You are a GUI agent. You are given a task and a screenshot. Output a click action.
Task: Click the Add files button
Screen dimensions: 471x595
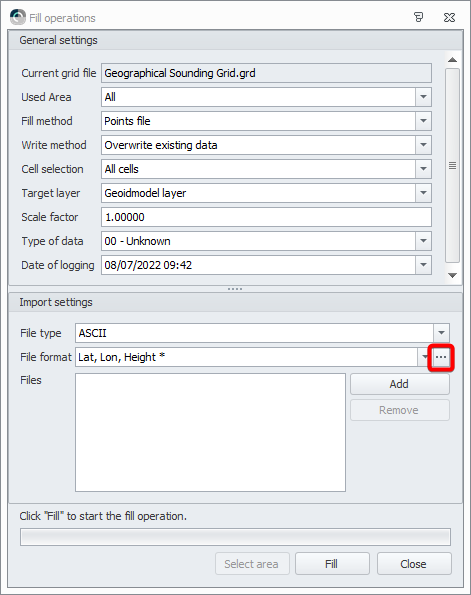(x=400, y=384)
